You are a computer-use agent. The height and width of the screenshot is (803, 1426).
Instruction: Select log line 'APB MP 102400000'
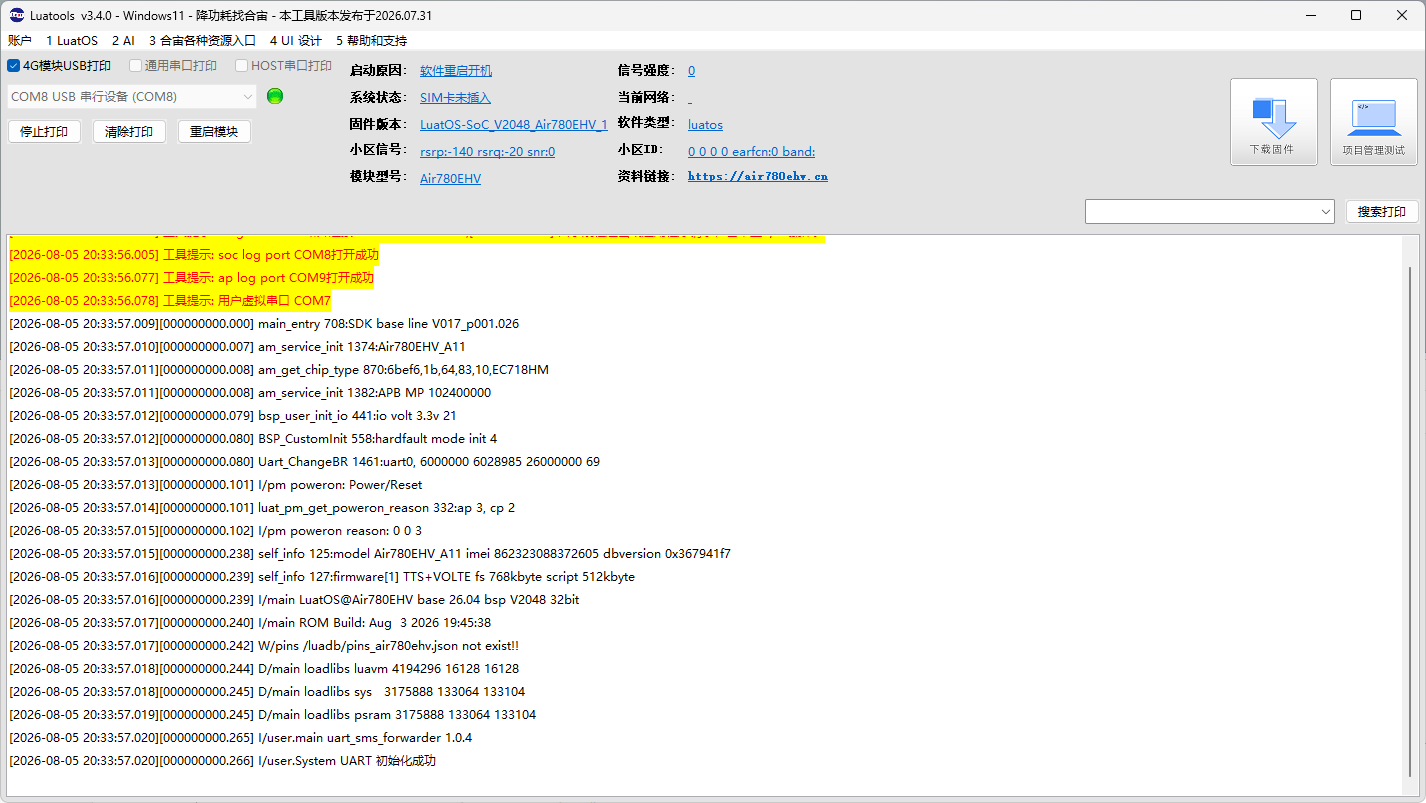tap(250, 393)
